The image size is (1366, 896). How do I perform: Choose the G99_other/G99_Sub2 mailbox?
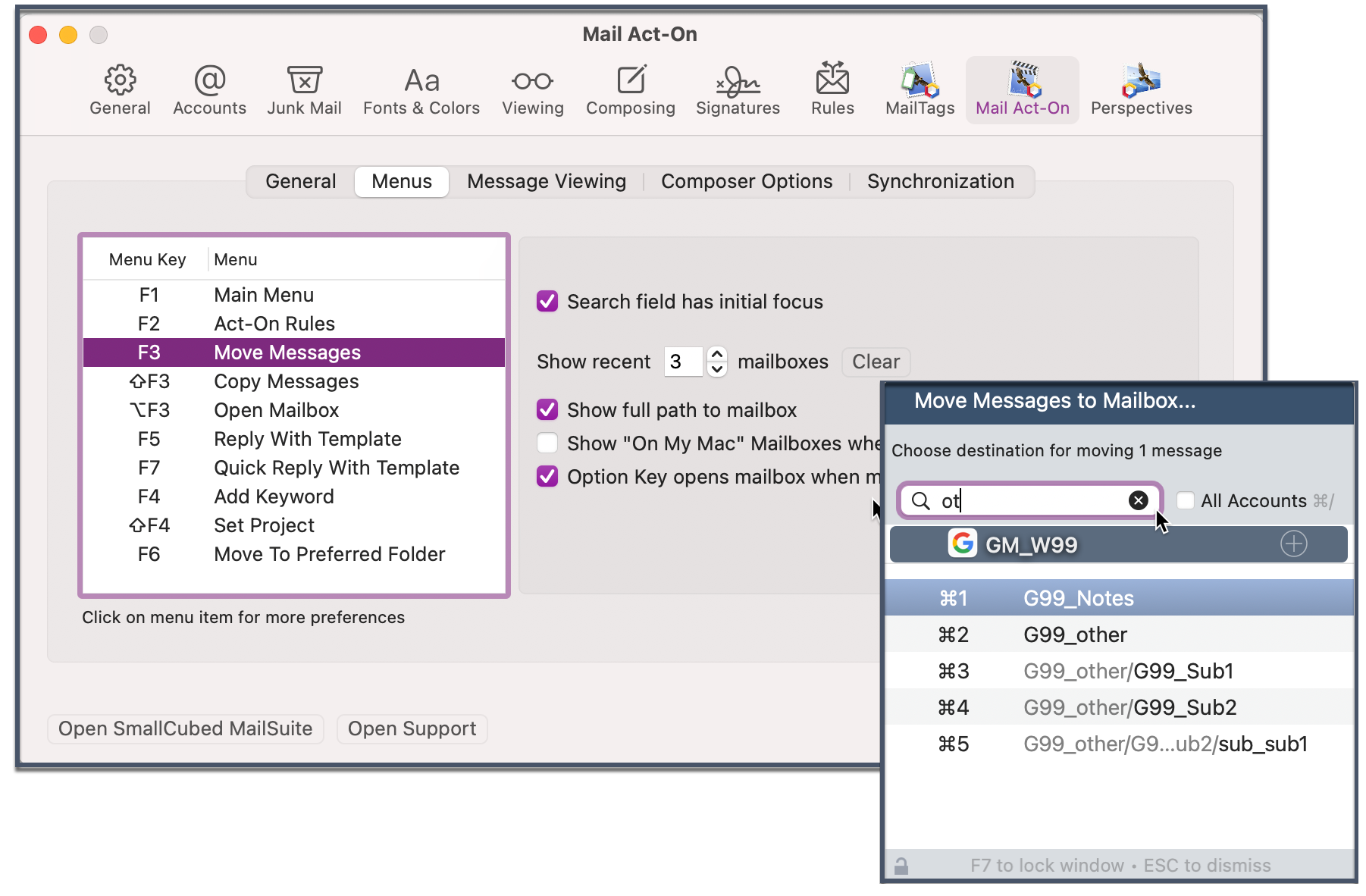pos(1119,707)
